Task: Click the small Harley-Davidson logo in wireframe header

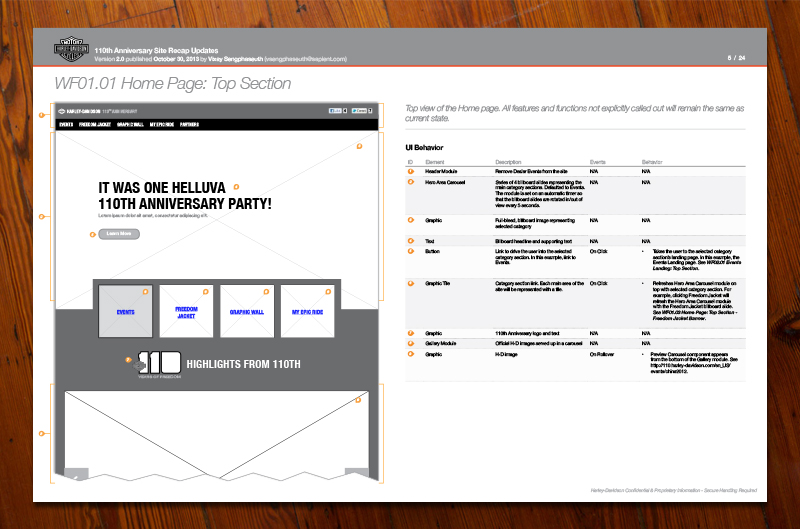Action: [62, 111]
